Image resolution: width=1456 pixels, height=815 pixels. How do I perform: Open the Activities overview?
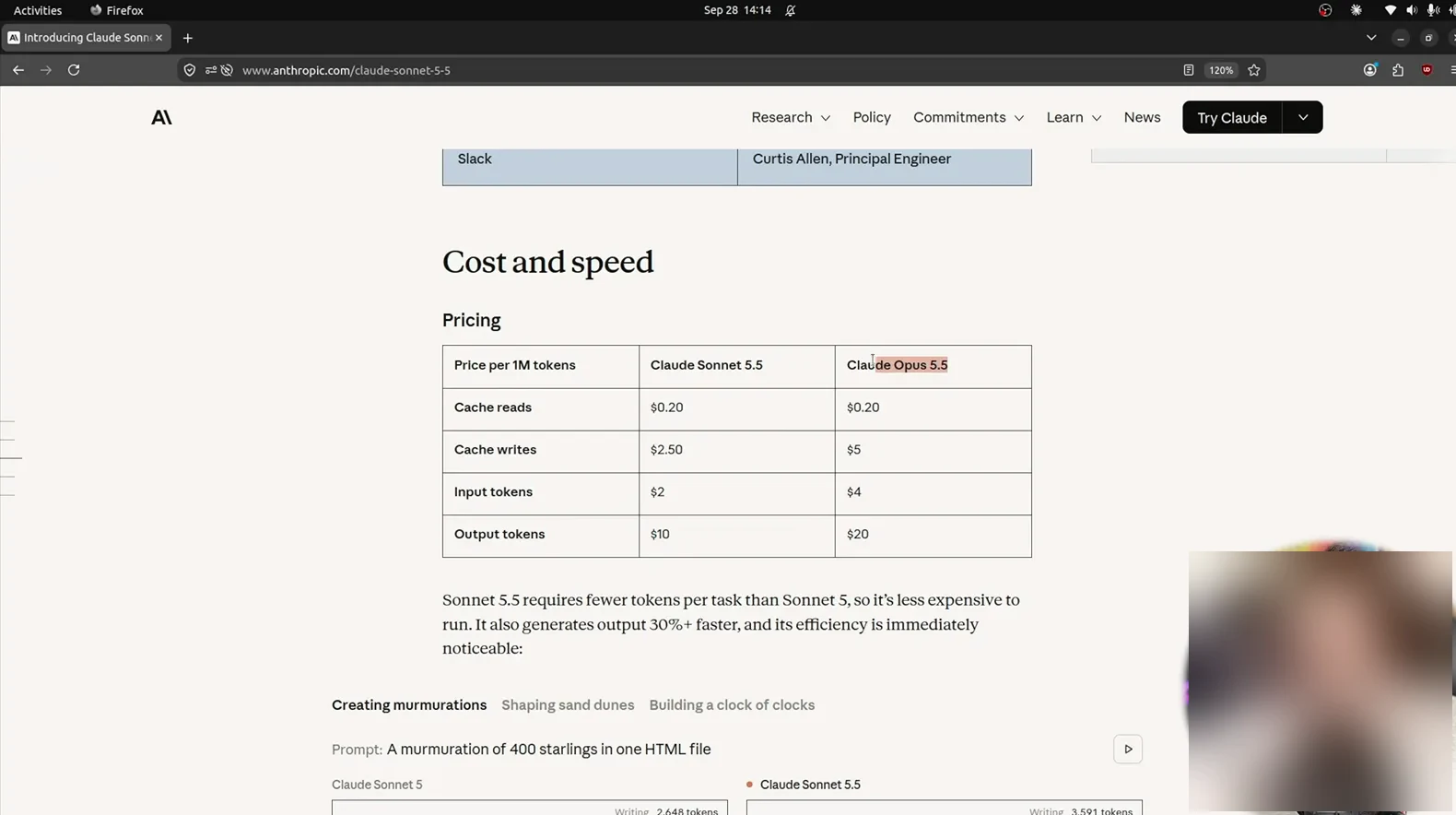(38, 10)
